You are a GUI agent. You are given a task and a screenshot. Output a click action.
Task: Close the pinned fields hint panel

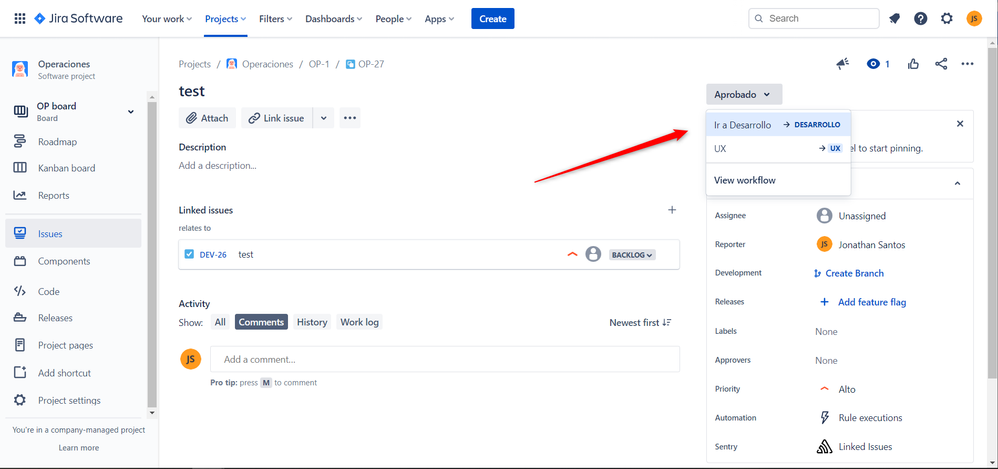[960, 123]
